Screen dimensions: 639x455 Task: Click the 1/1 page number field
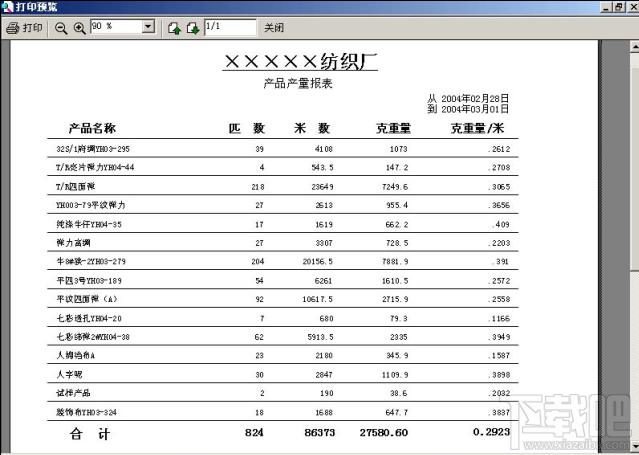click(x=231, y=27)
